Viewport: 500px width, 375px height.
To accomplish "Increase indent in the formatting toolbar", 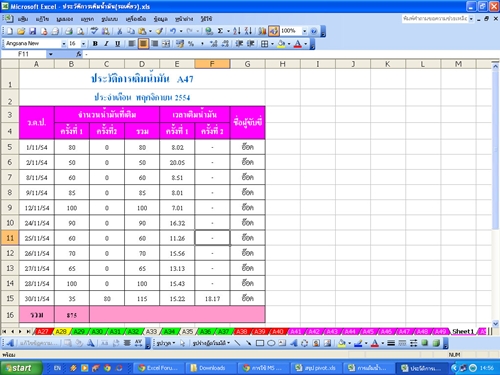I will 250,44.
